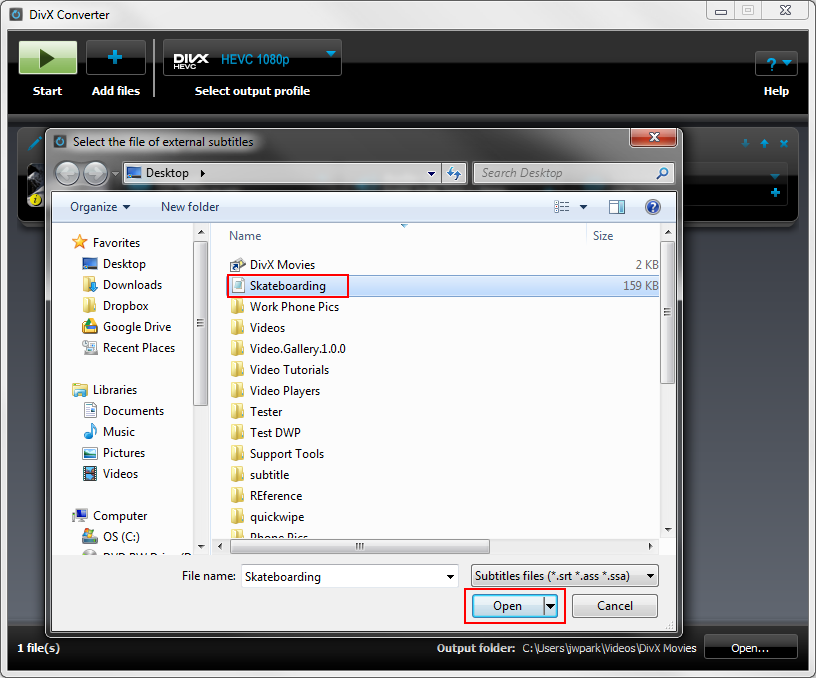Click the search magnifier in Search Desktop

663,172
